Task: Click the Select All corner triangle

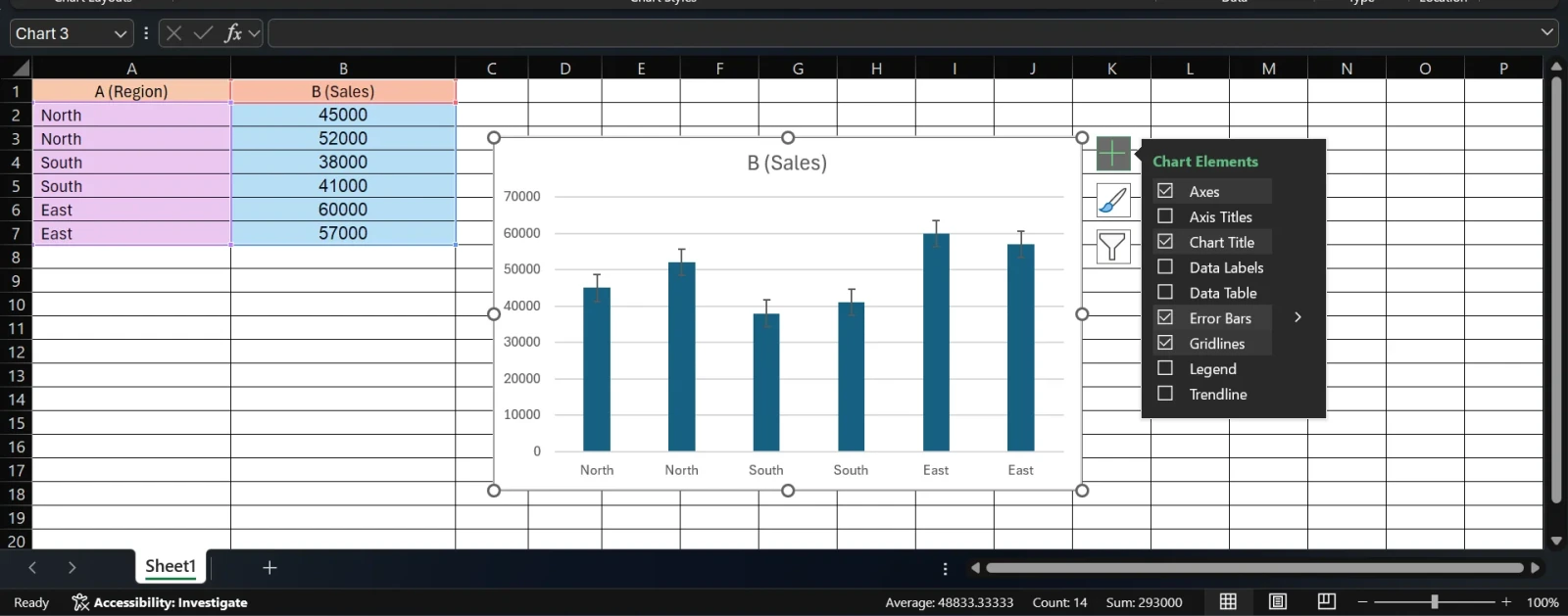Action: [x=20, y=68]
